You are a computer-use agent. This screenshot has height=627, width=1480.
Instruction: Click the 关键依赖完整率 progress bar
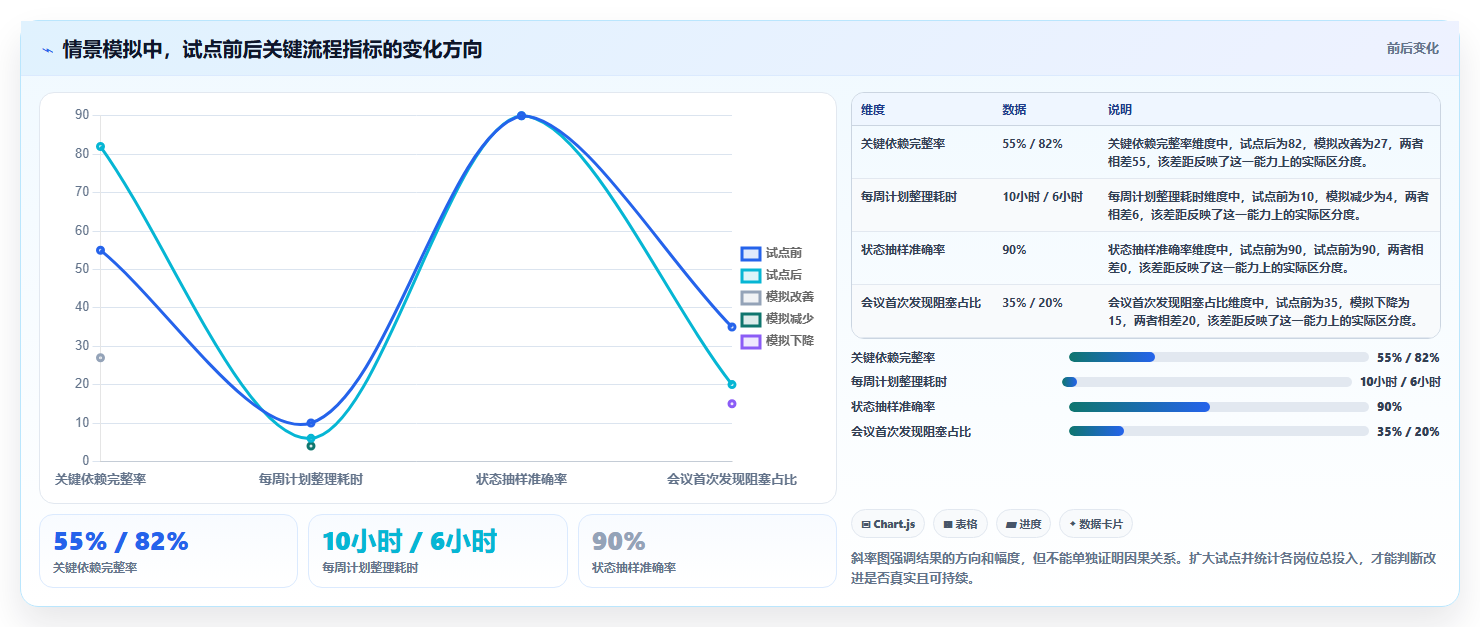click(x=1218, y=357)
